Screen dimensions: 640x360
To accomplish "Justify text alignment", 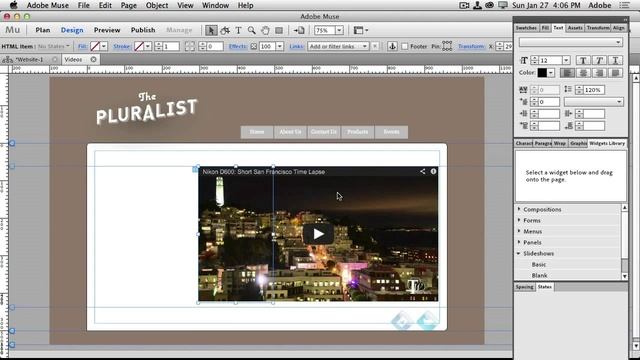I will click(616, 73).
